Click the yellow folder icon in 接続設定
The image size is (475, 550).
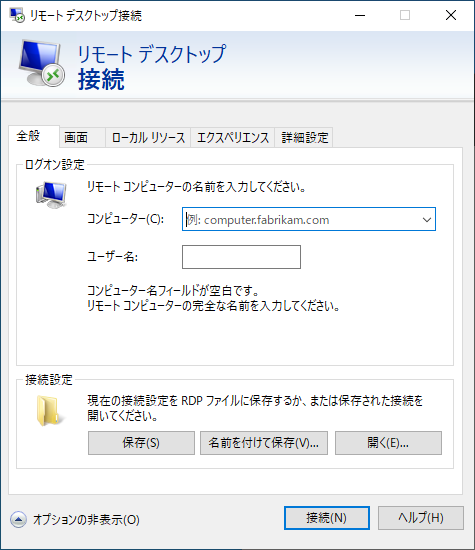coord(49,410)
